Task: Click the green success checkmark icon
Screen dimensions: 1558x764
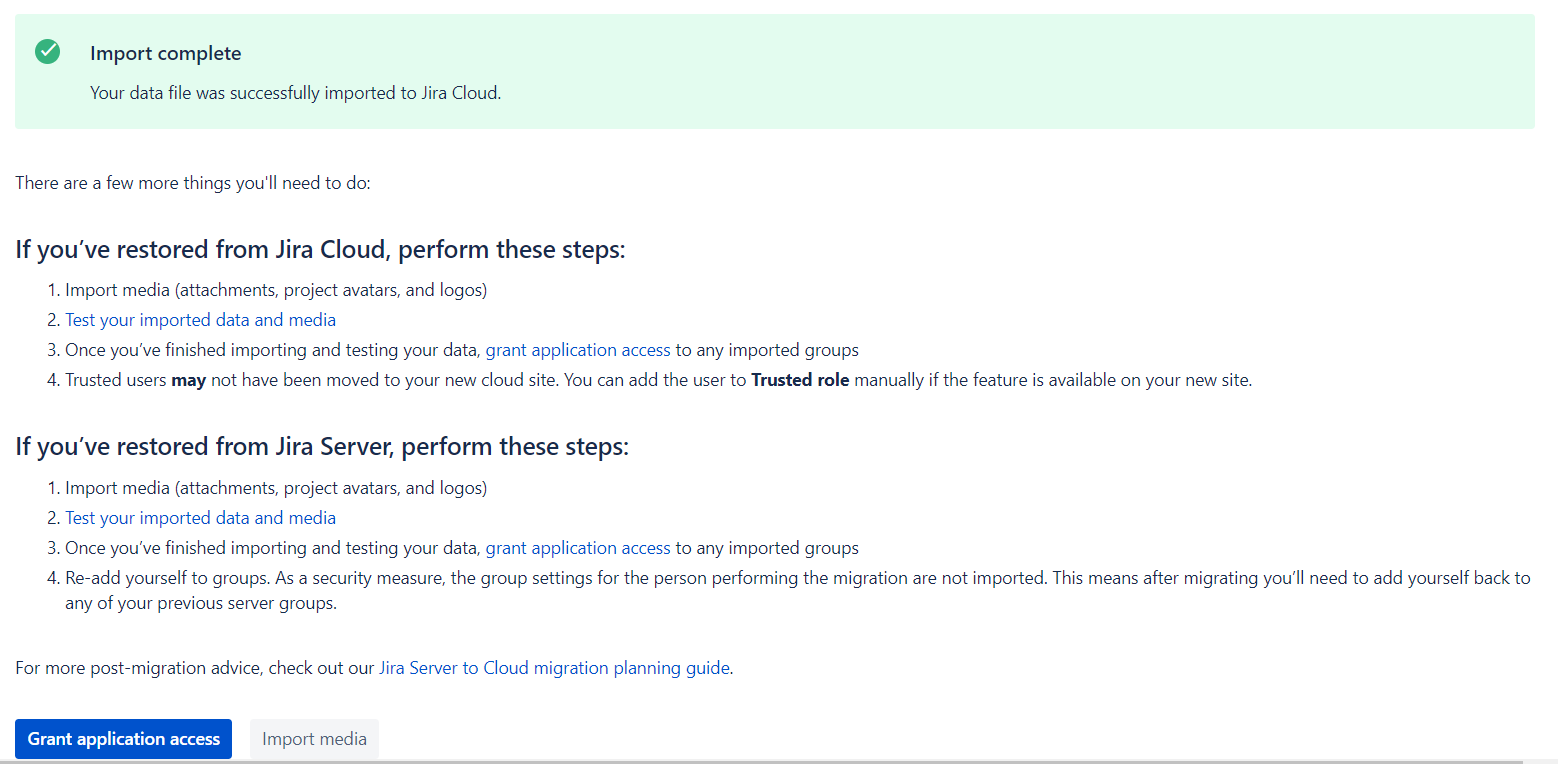Action: (x=47, y=52)
